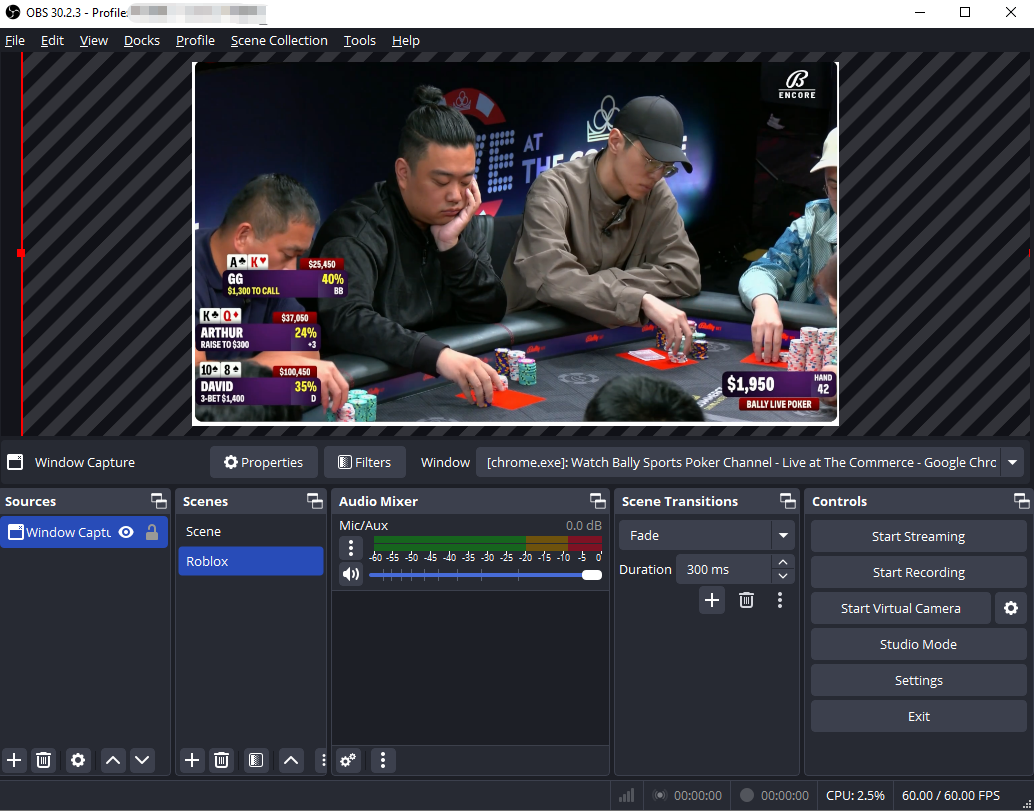The height and width of the screenshot is (811, 1034).
Task: Open the Scene Collection menu
Action: click(279, 40)
